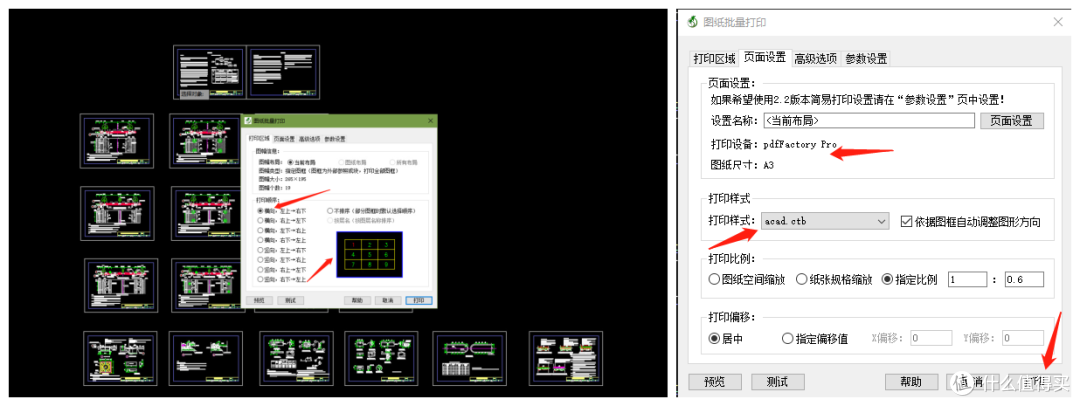Click 打印设备 pdfFactory Pro text
The height and width of the screenshot is (406, 1080).
(773, 145)
